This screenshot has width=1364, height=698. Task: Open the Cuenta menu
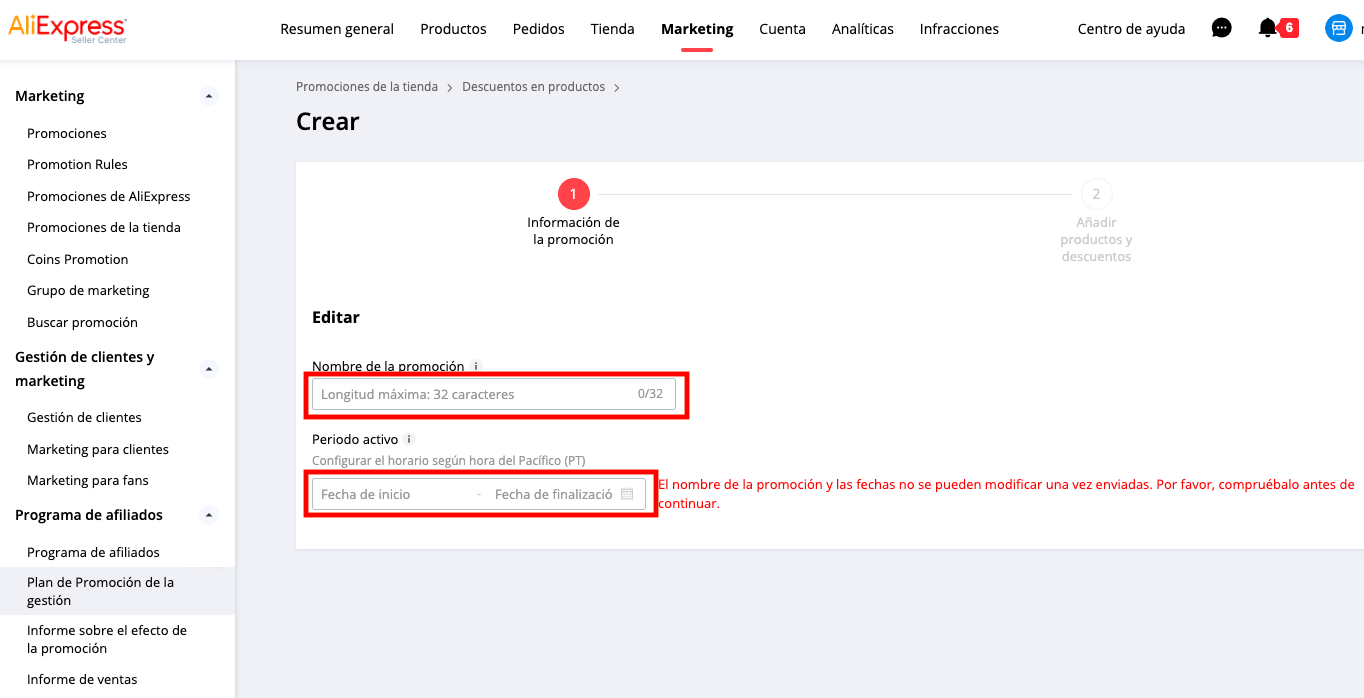click(x=782, y=29)
